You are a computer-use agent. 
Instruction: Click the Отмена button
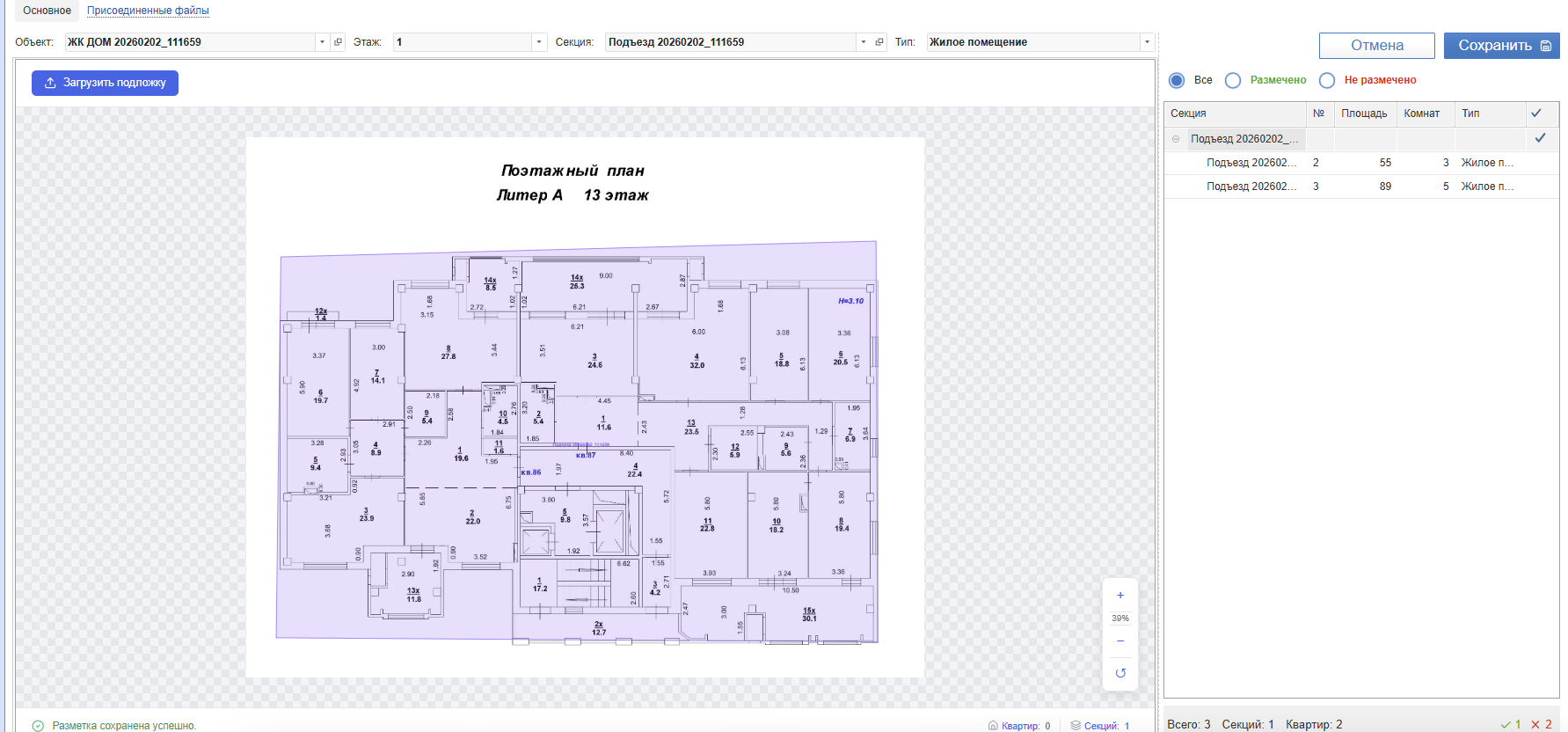1376,46
